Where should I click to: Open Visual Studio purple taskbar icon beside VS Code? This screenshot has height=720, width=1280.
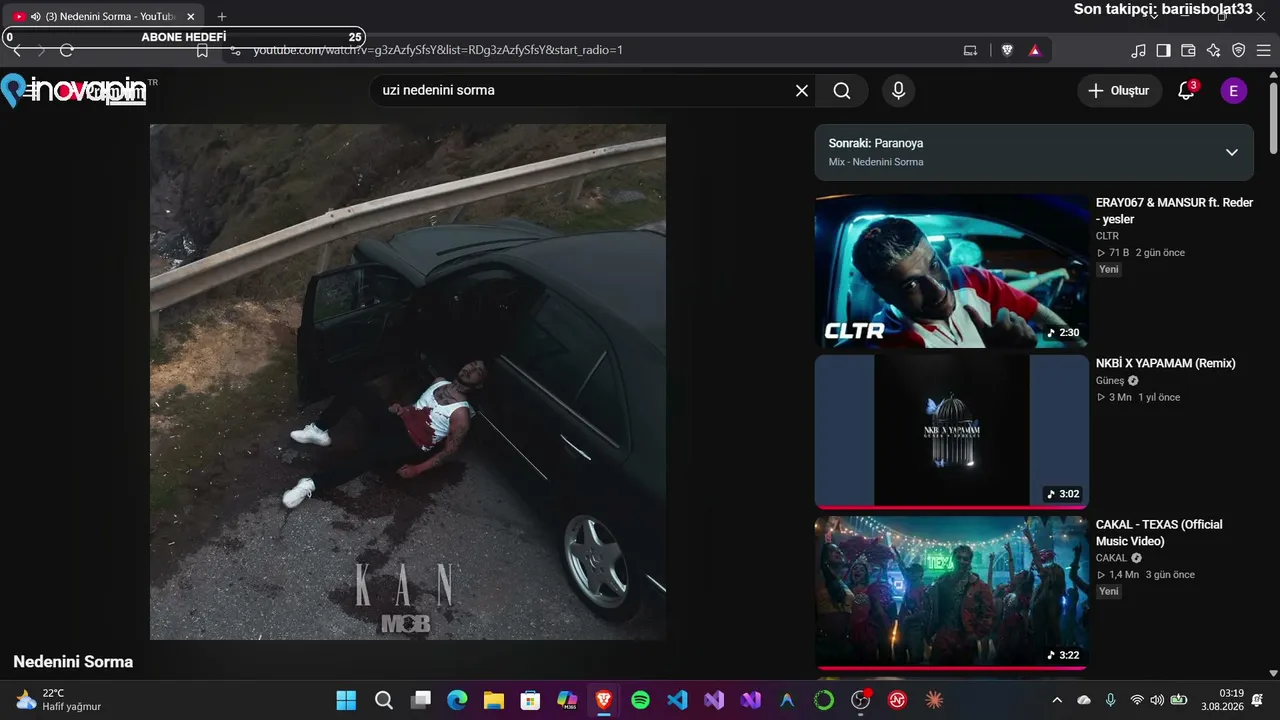[x=714, y=700]
